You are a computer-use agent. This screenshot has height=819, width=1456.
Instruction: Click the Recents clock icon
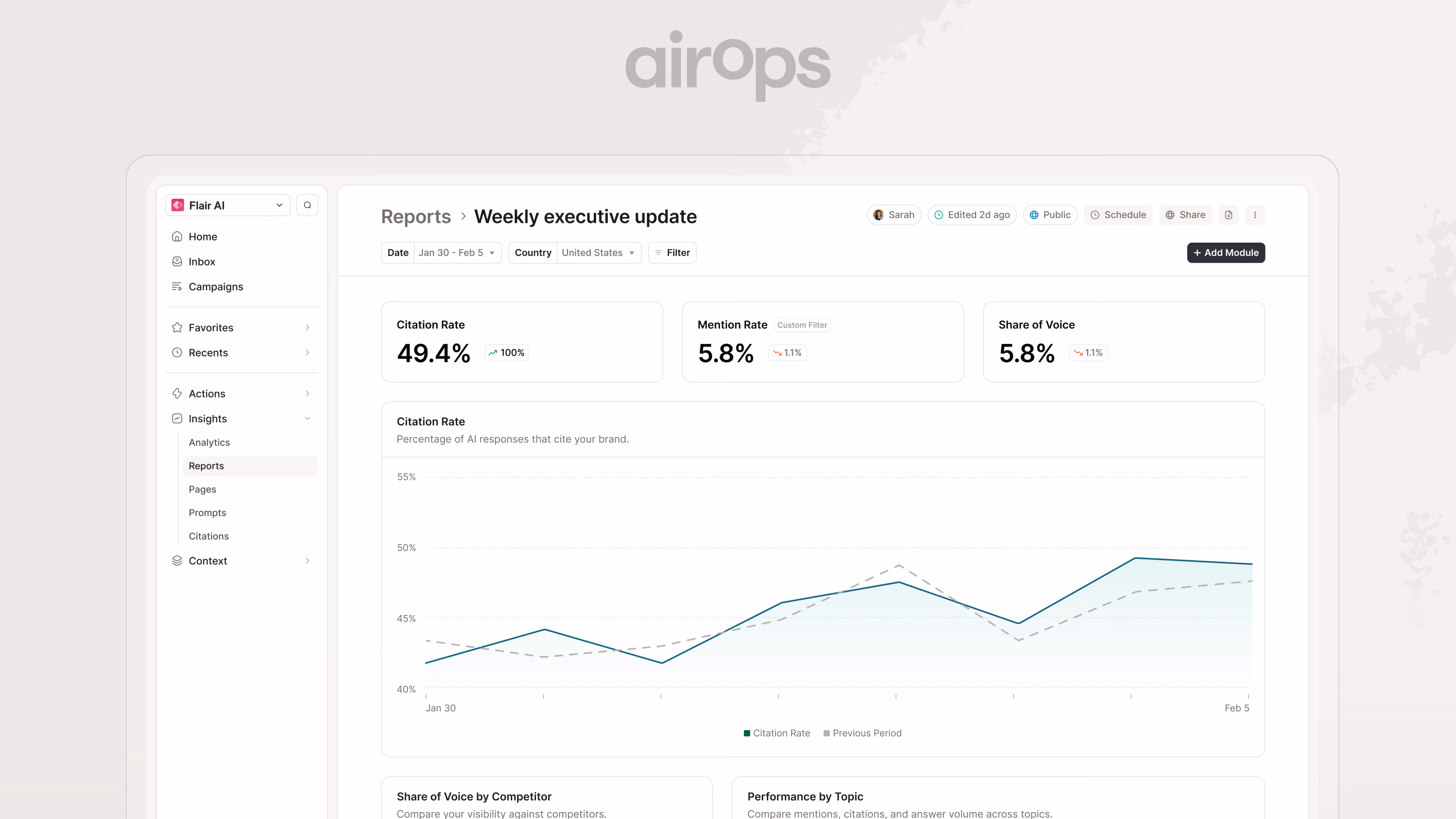coord(177,353)
